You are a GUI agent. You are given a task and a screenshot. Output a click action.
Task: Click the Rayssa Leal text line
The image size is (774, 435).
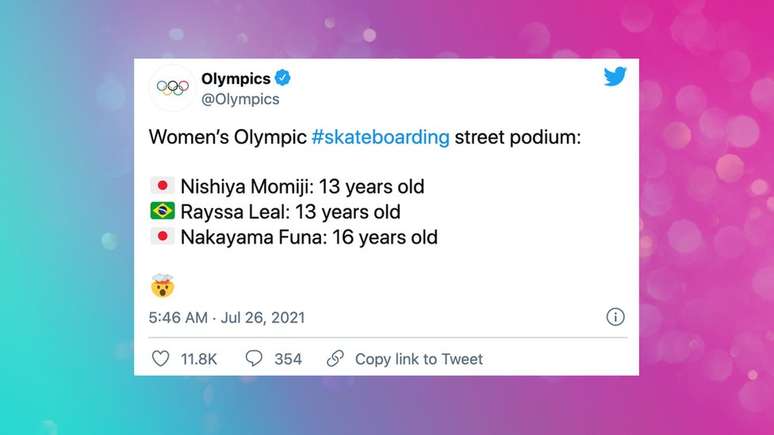tap(290, 212)
